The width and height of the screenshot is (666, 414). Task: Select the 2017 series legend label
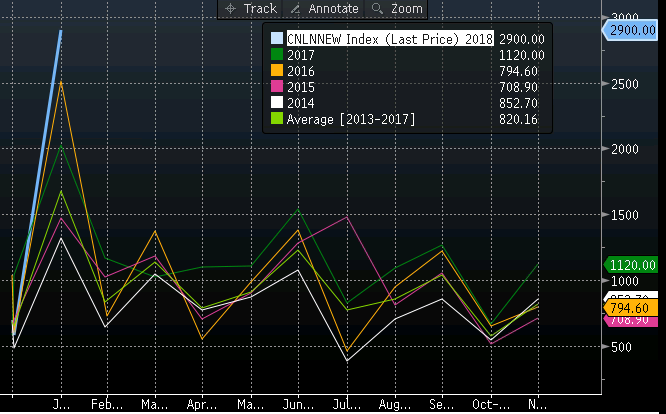(x=301, y=54)
